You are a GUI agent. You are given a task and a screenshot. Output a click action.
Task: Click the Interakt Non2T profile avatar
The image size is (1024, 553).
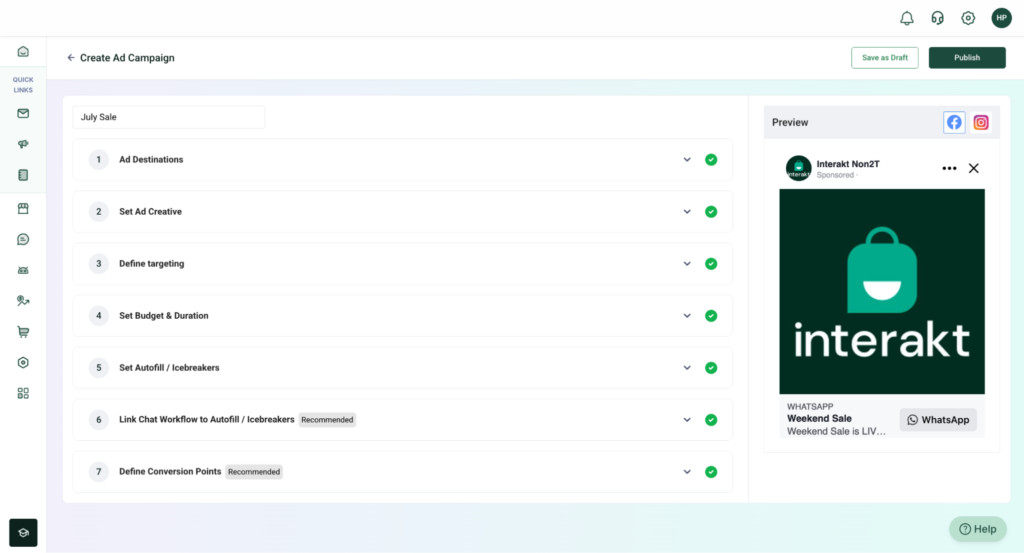click(x=798, y=168)
